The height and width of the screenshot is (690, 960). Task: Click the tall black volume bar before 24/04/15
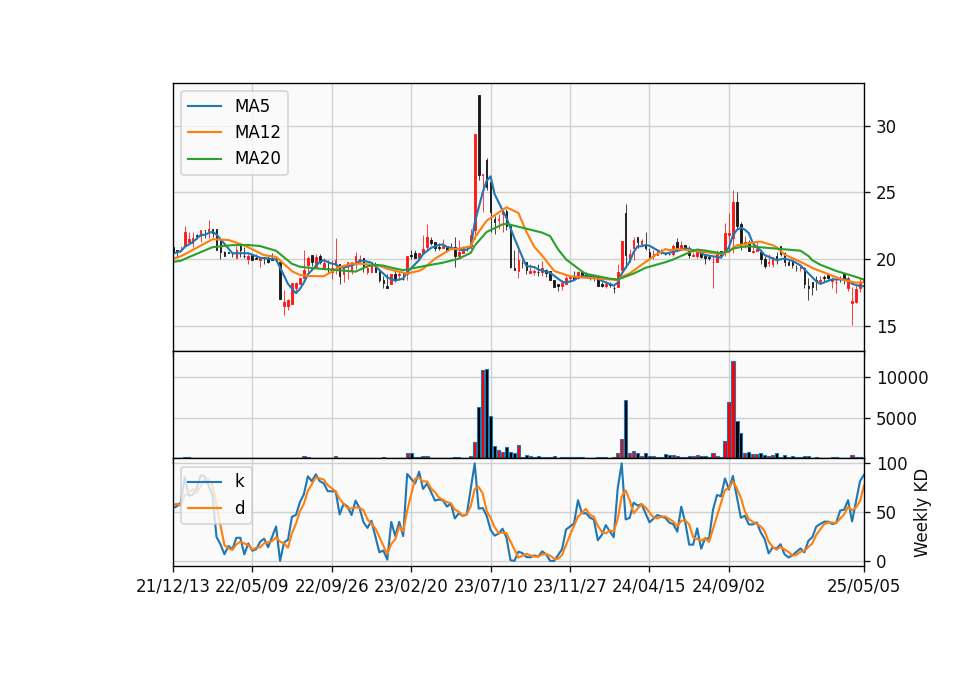point(626,429)
